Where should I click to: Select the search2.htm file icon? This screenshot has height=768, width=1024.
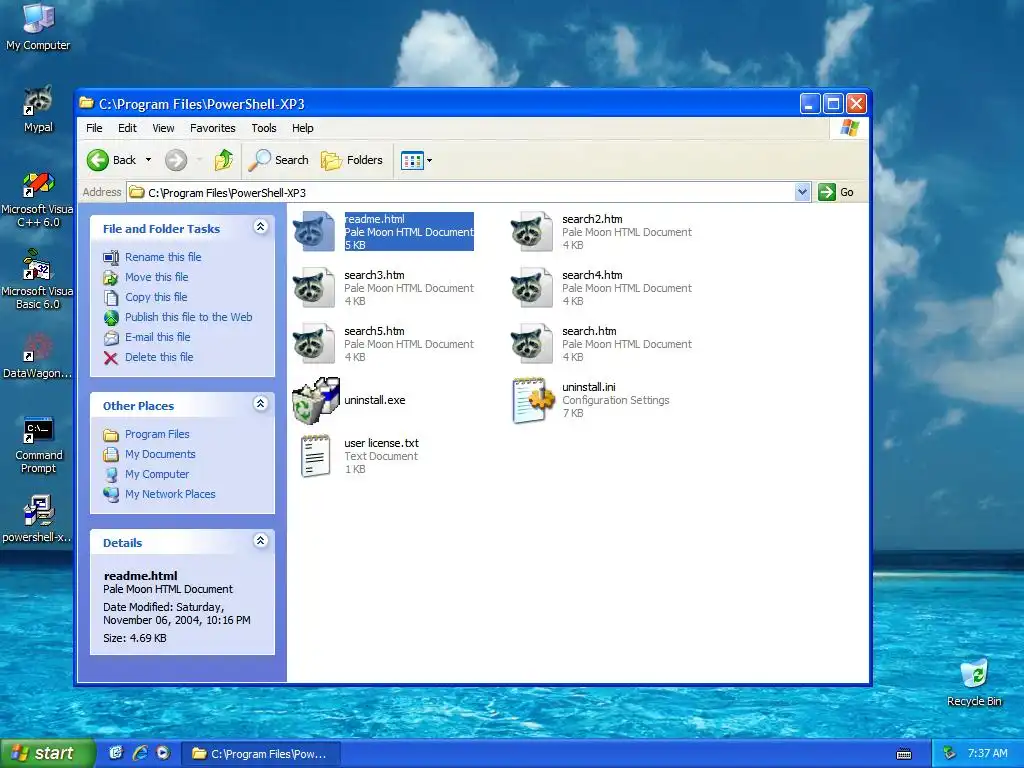tap(532, 231)
